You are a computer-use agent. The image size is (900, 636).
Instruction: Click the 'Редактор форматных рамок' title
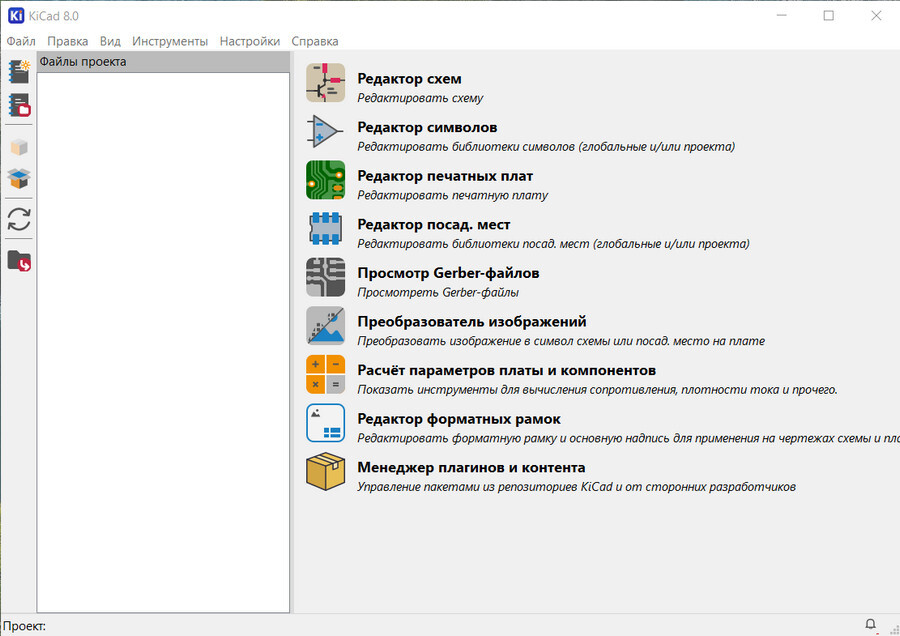(x=459, y=419)
